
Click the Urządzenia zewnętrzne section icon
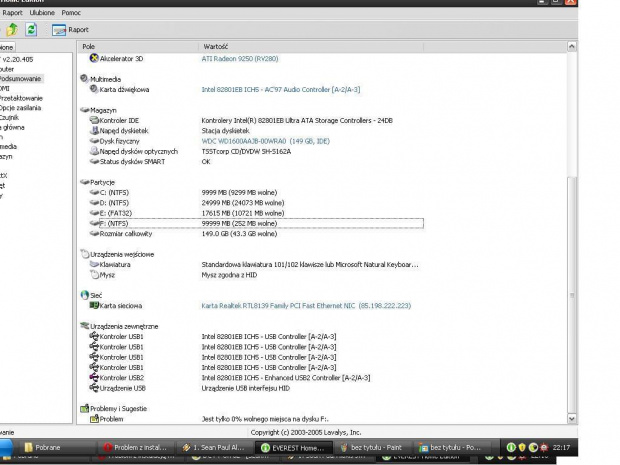(x=84, y=326)
